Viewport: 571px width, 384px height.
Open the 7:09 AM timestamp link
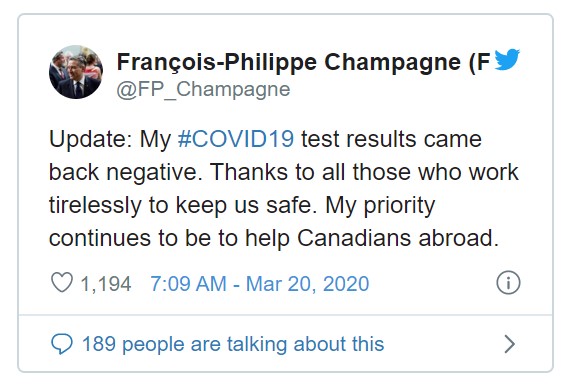click(188, 284)
